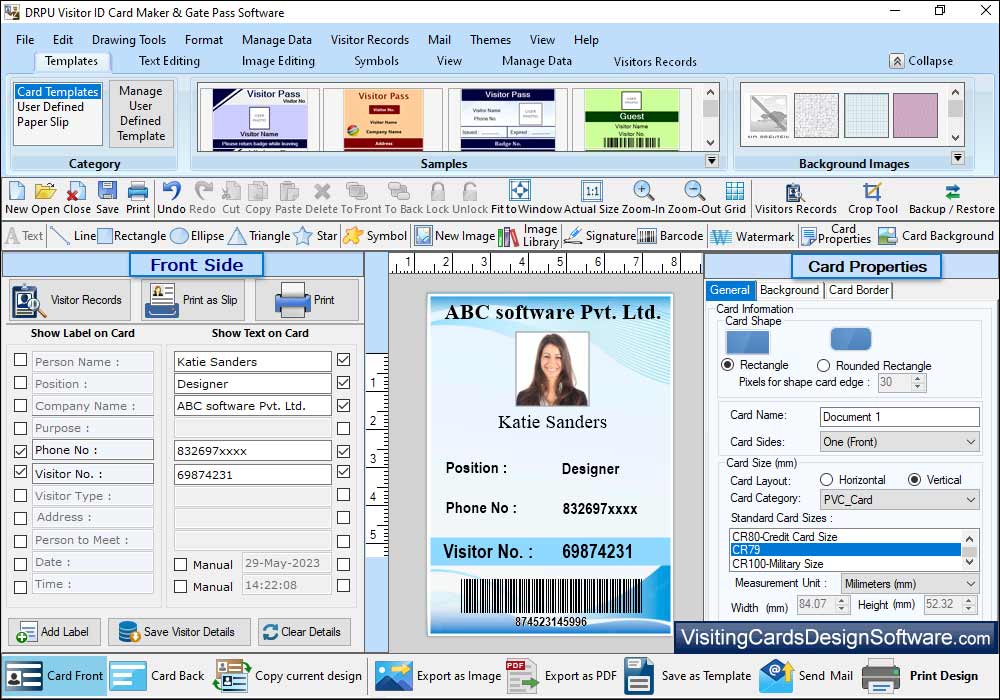Screen dimensions: 1000x700
Task: Click Save as Template
Action: (x=688, y=676)
